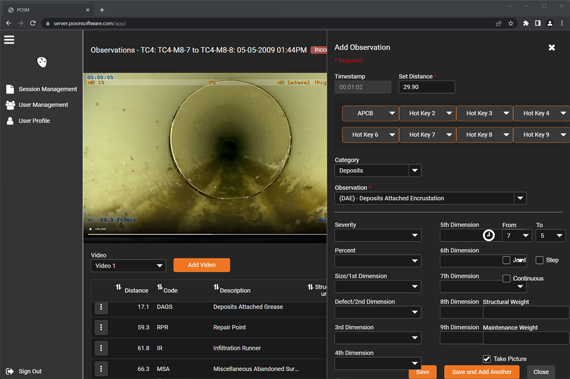This screenshot has height=379, width=570.
Task: Go to User Profile
Action: (28, 121)
